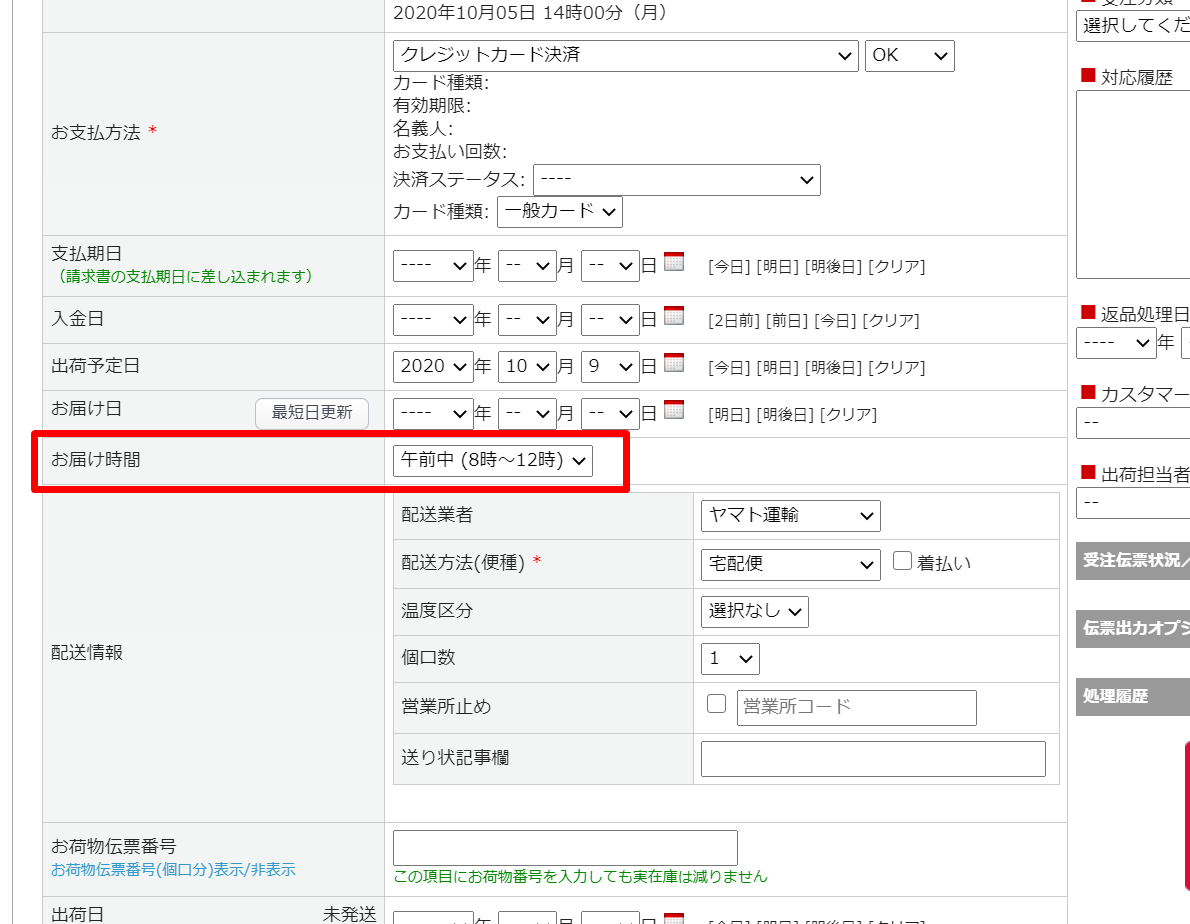Viewport: 1190px width, 924px height.
Task: Click [クリア] link for 支払期日
Action: pyautogui.click(x=896, y=267)
